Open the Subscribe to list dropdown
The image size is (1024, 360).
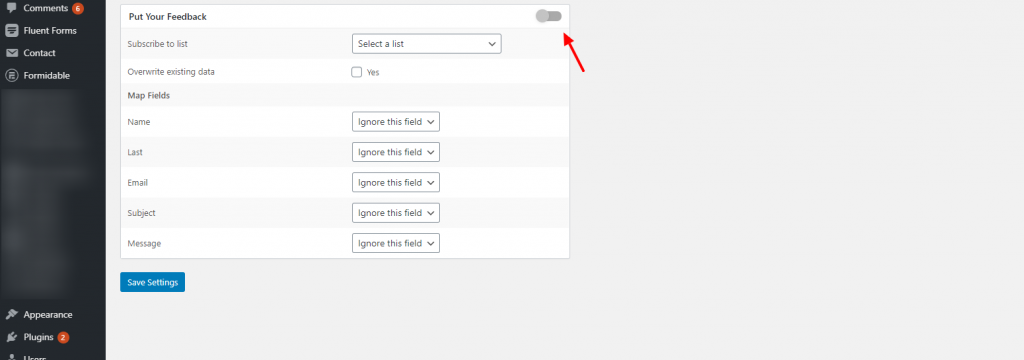click(x=426, y=44)
